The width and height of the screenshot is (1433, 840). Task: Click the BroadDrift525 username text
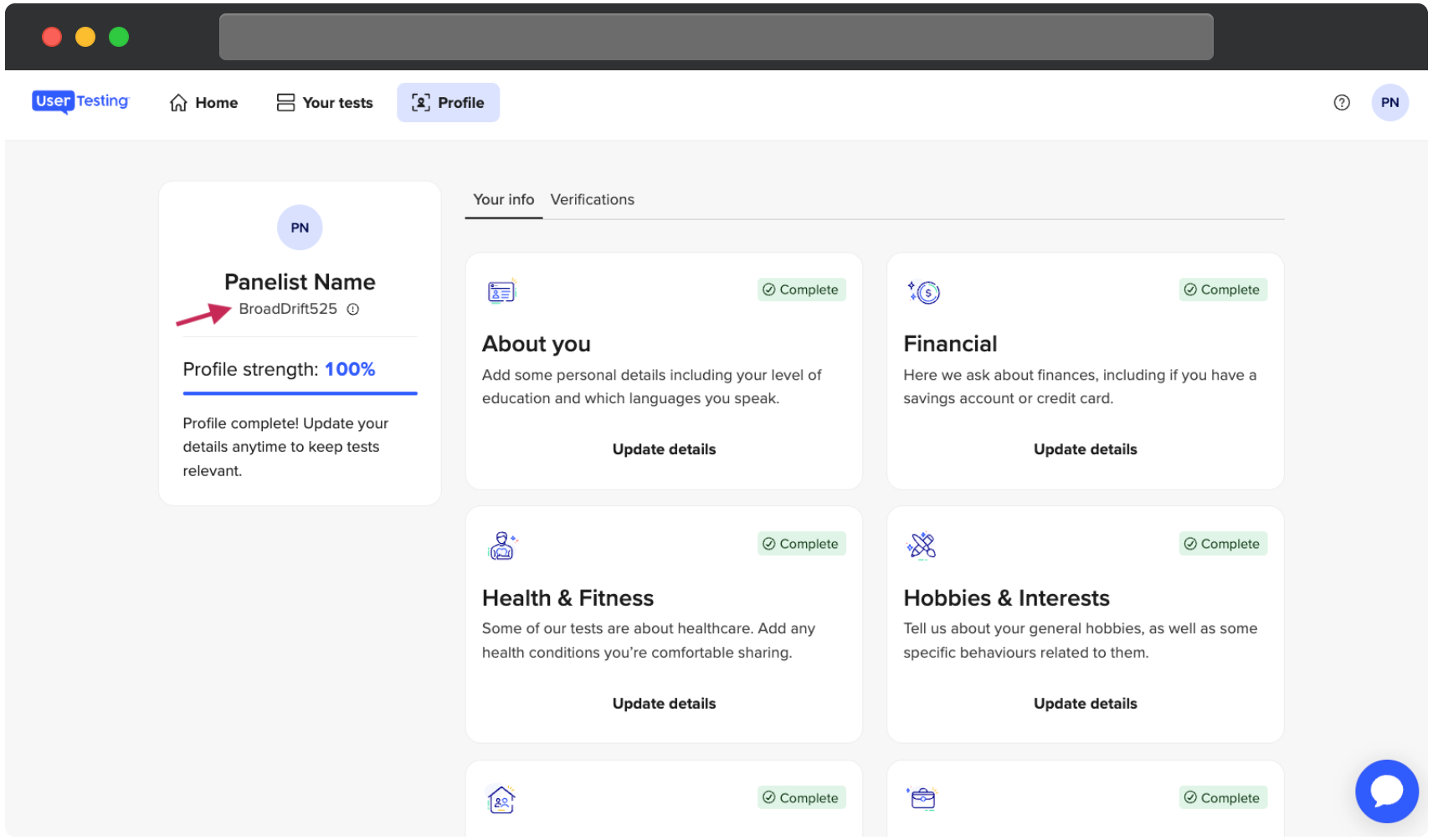[288, 309]
